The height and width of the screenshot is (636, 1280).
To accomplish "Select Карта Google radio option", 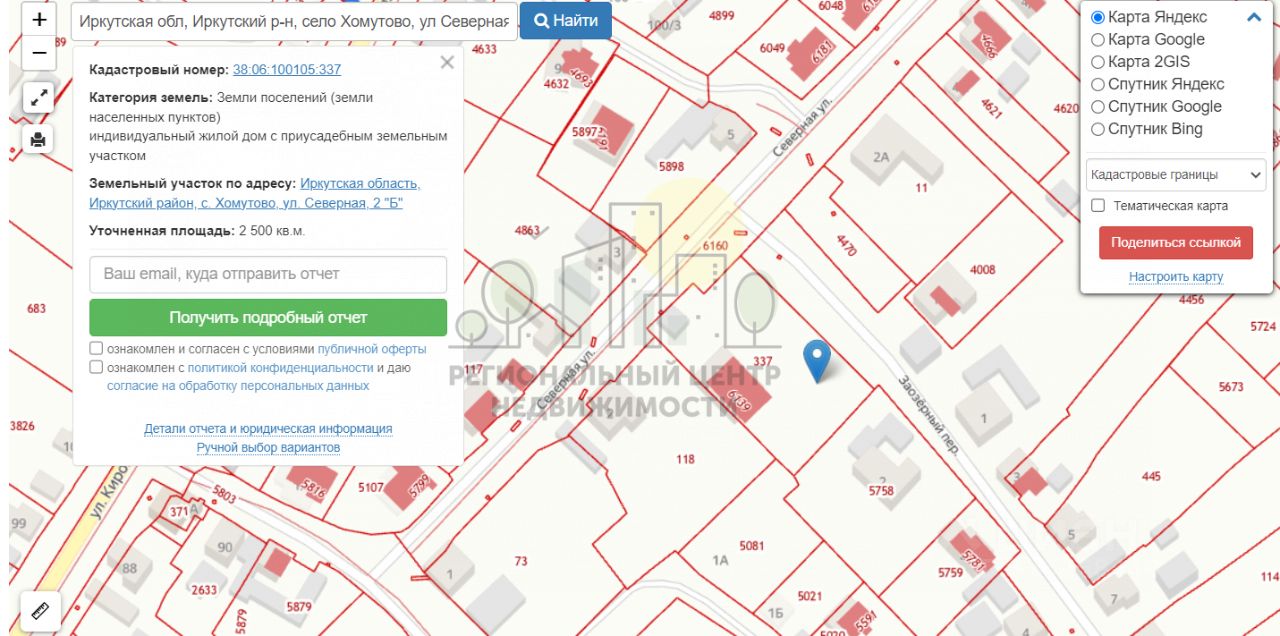I will pos(1097,40).
